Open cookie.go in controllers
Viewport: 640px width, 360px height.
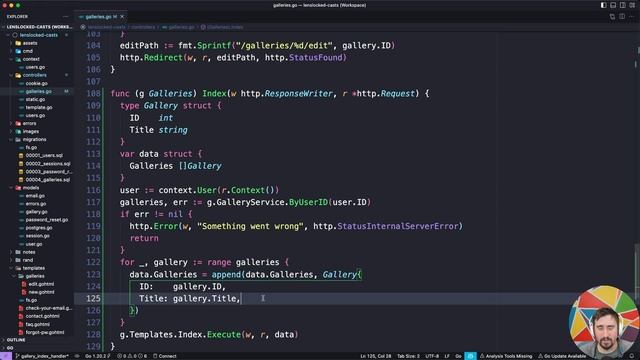[x=36, y=83]
